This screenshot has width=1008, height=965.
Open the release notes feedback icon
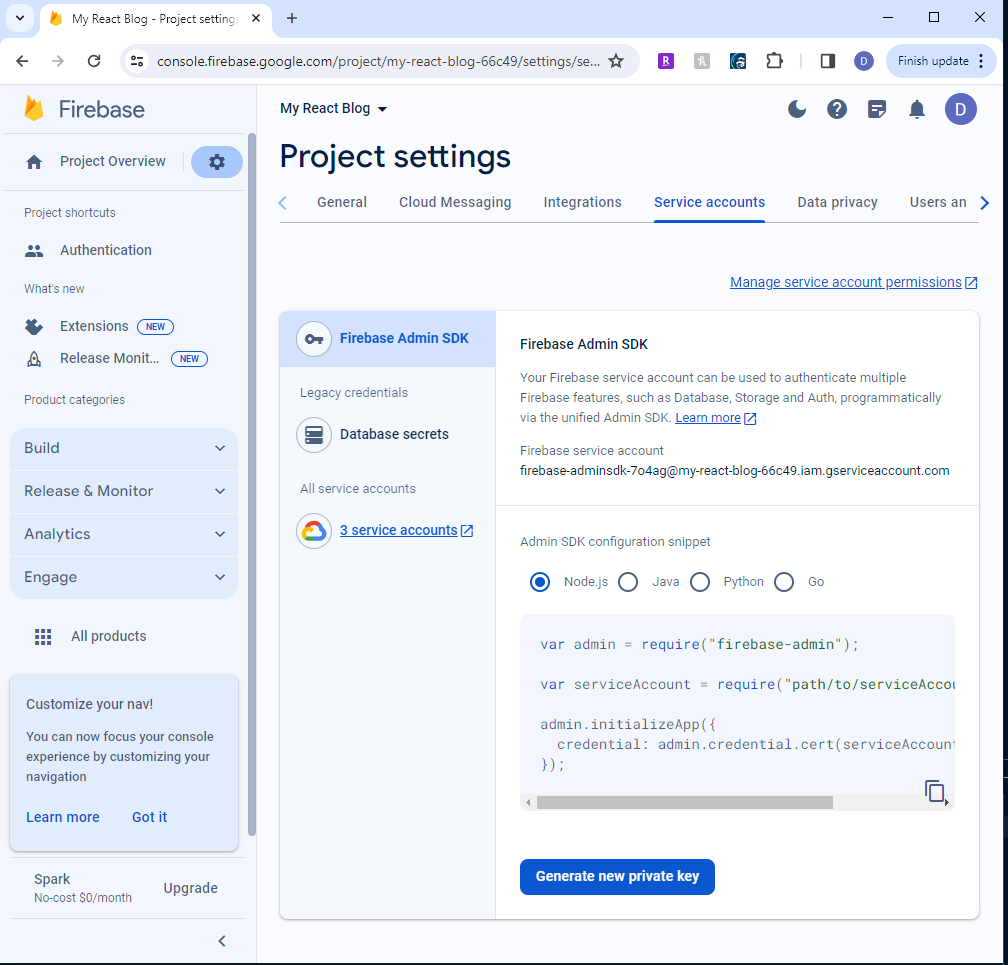tap(877, 109)
